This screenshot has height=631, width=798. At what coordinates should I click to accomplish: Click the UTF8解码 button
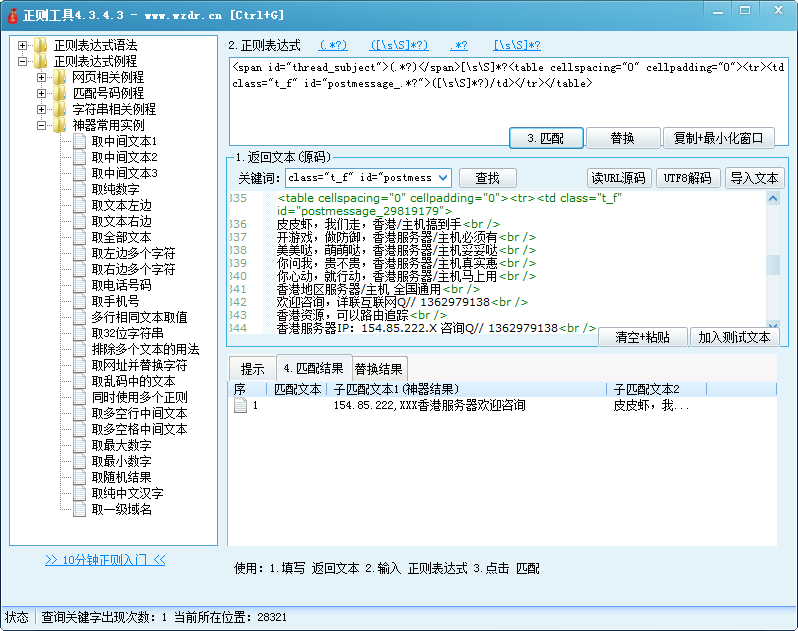688,178
